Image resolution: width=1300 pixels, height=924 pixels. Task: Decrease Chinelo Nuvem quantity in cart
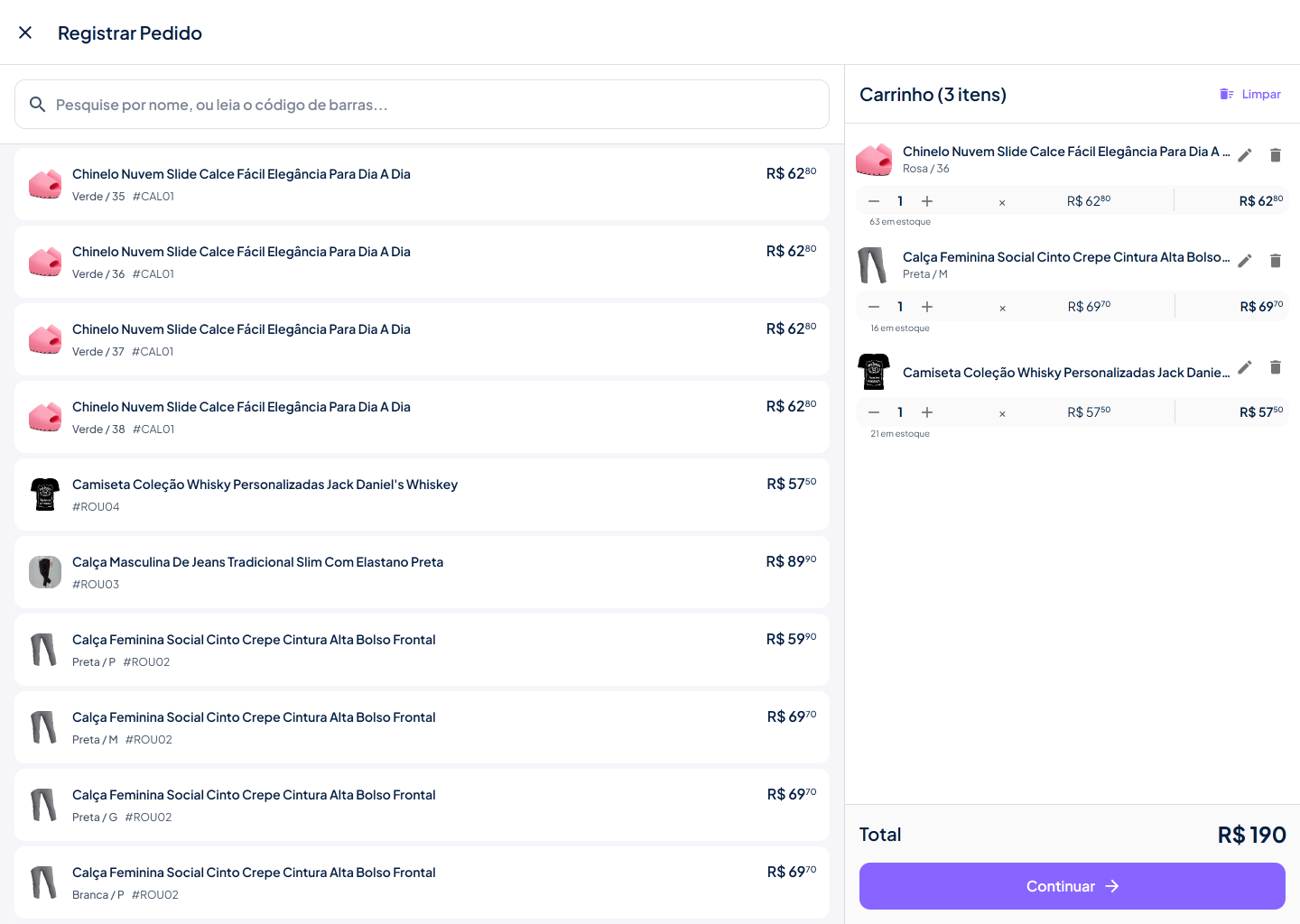click(x=874, y=201)
